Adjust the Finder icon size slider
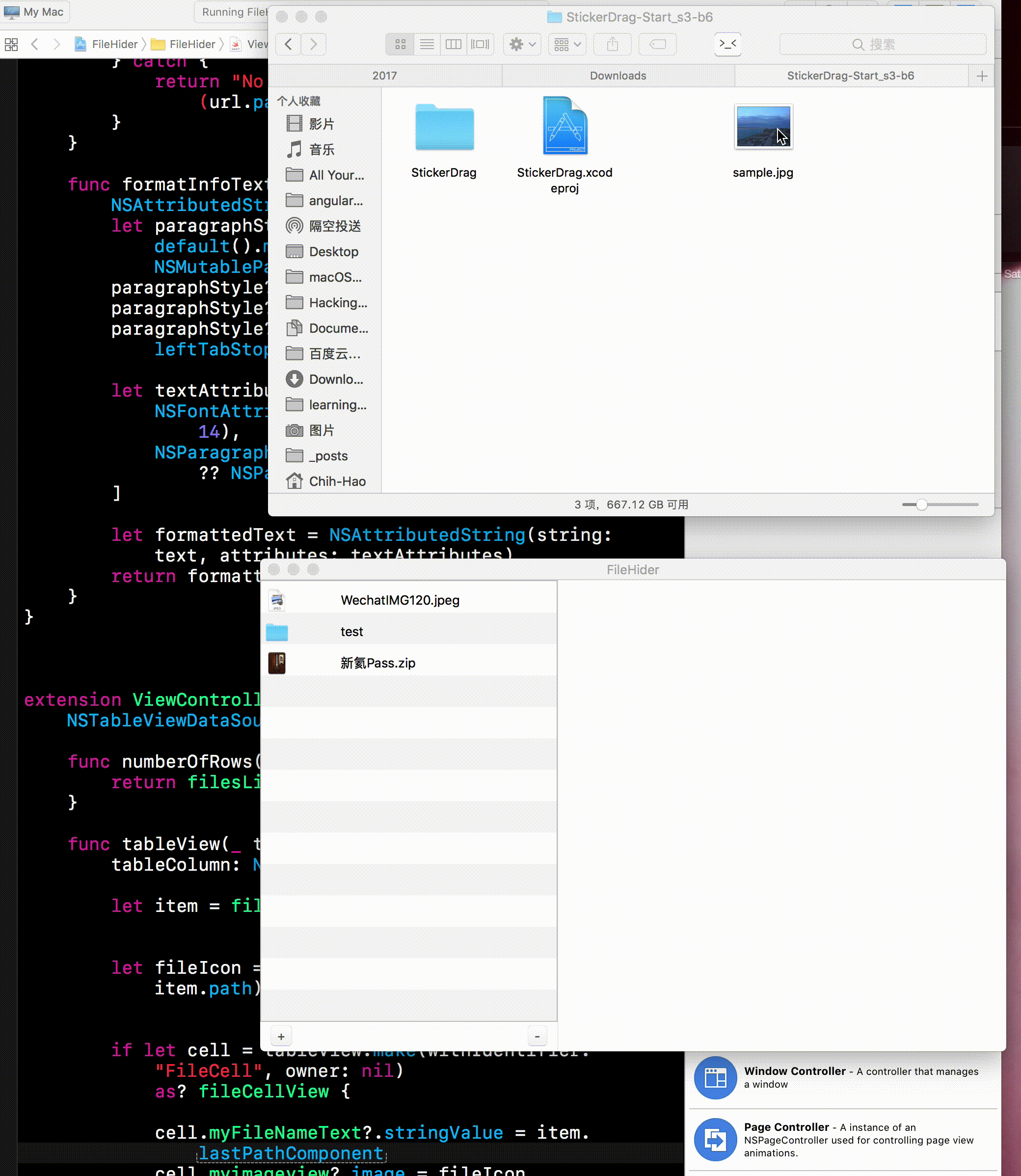Image resolution: width=1021 pixels, height=1176 pixels. pyautogui.click(x=921, y=504)
